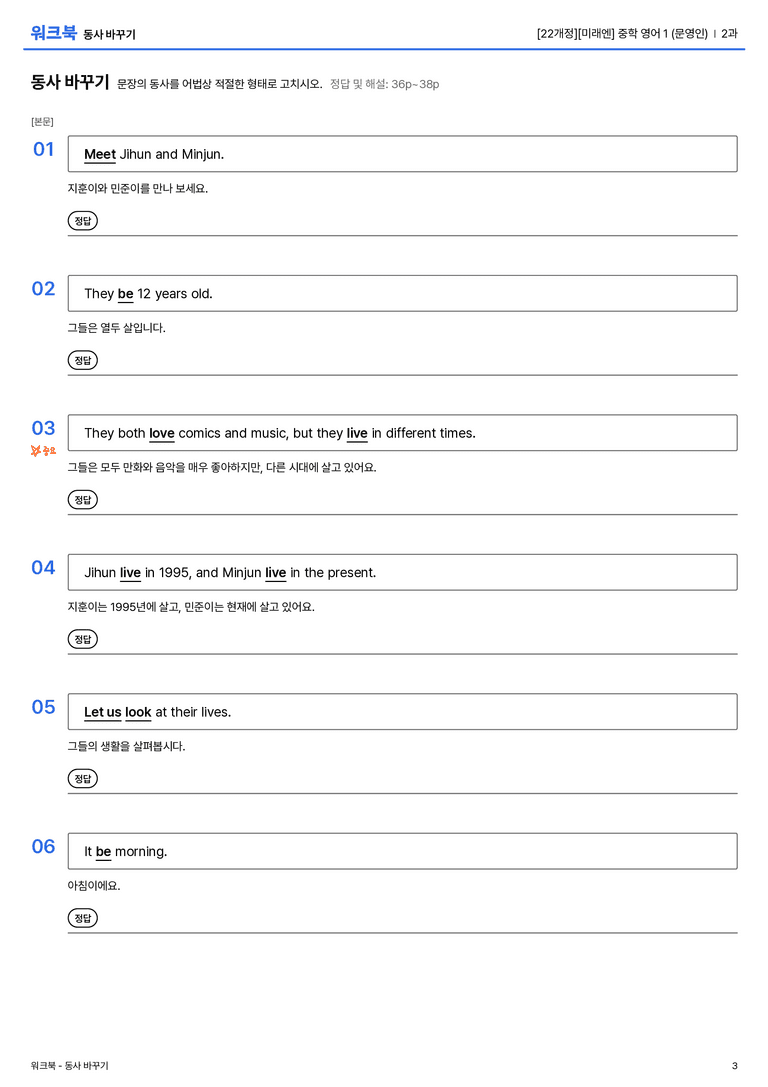Viewport: 768px width, 1087px height.
Task: Click the sentence box 'They be 12 years old.'
Action: click(402, 293)
